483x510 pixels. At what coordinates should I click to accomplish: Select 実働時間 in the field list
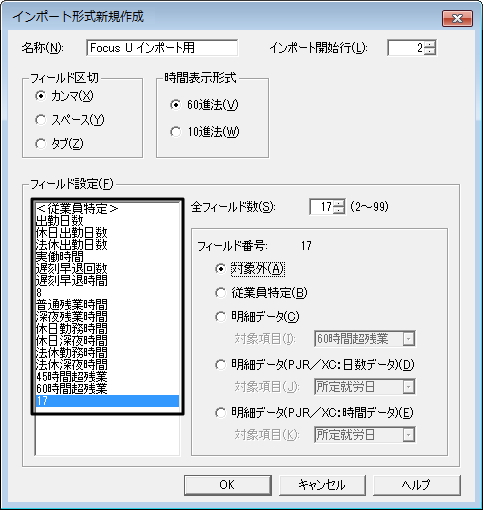[x=107, y=256]
